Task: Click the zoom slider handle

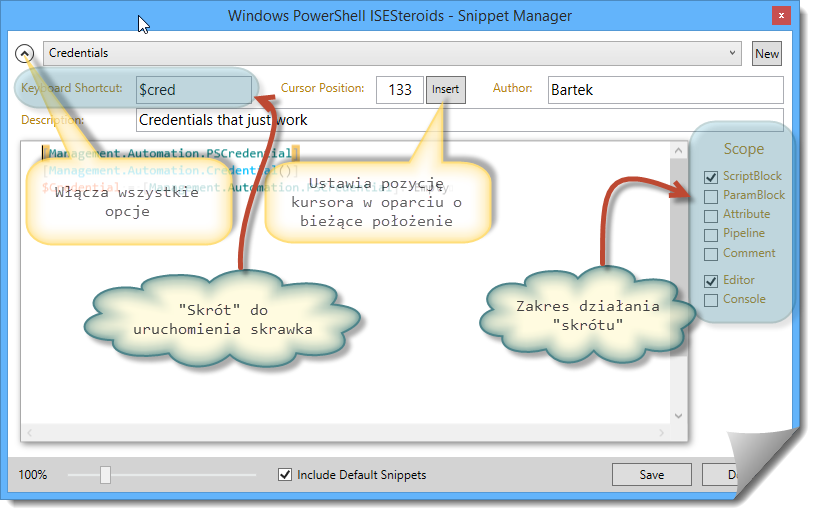Action: click(x=105, y=475)
